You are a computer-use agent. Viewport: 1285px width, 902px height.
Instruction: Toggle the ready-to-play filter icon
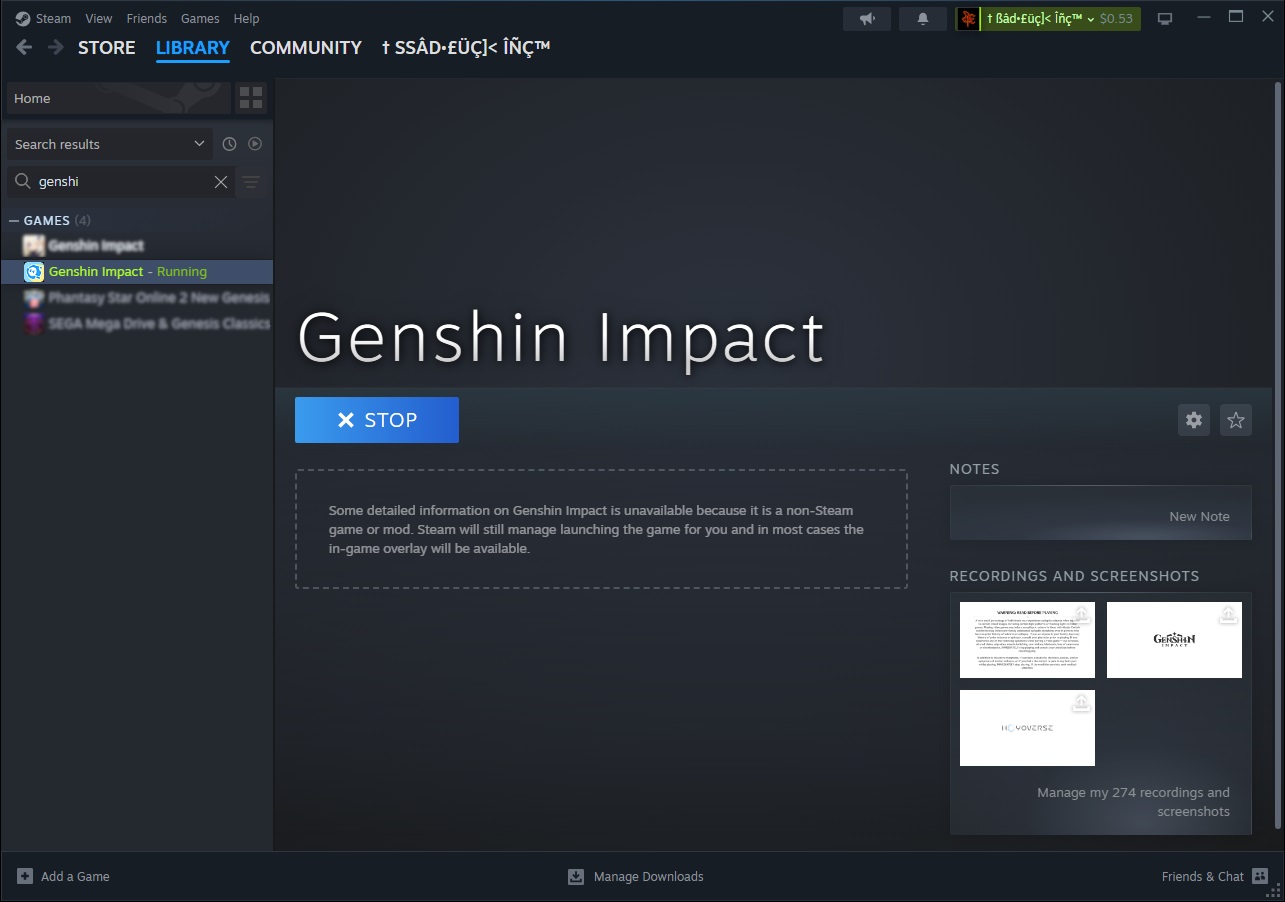(x=255, y=144)
